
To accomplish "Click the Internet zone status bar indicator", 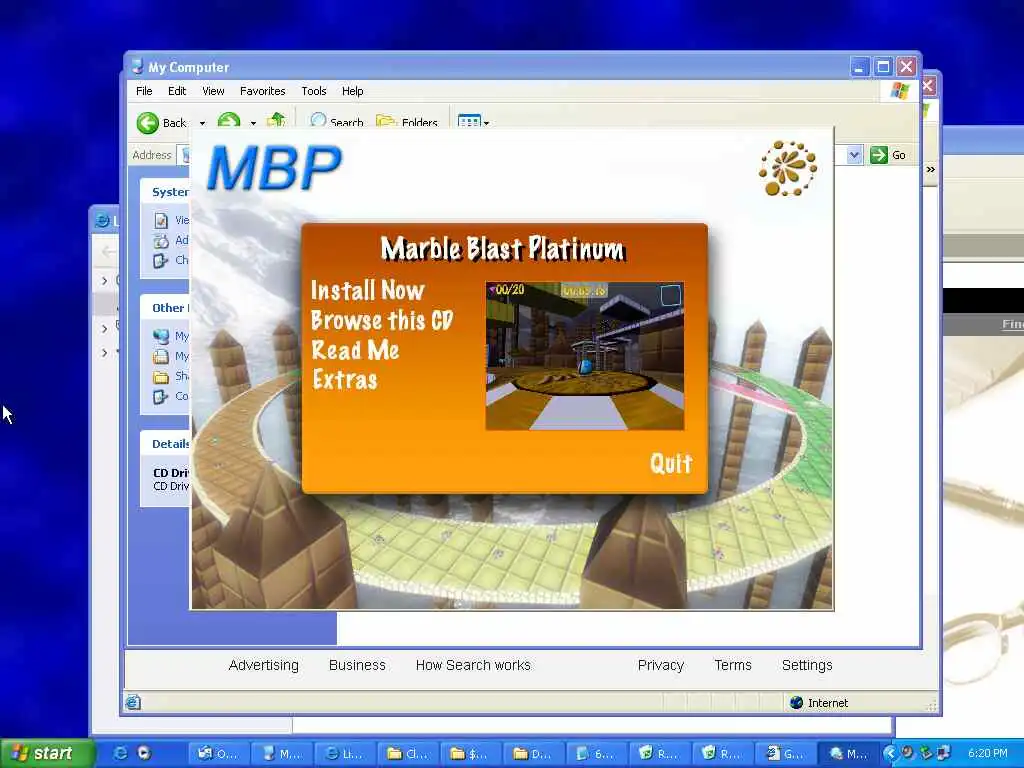I will (x=819, y=703).
